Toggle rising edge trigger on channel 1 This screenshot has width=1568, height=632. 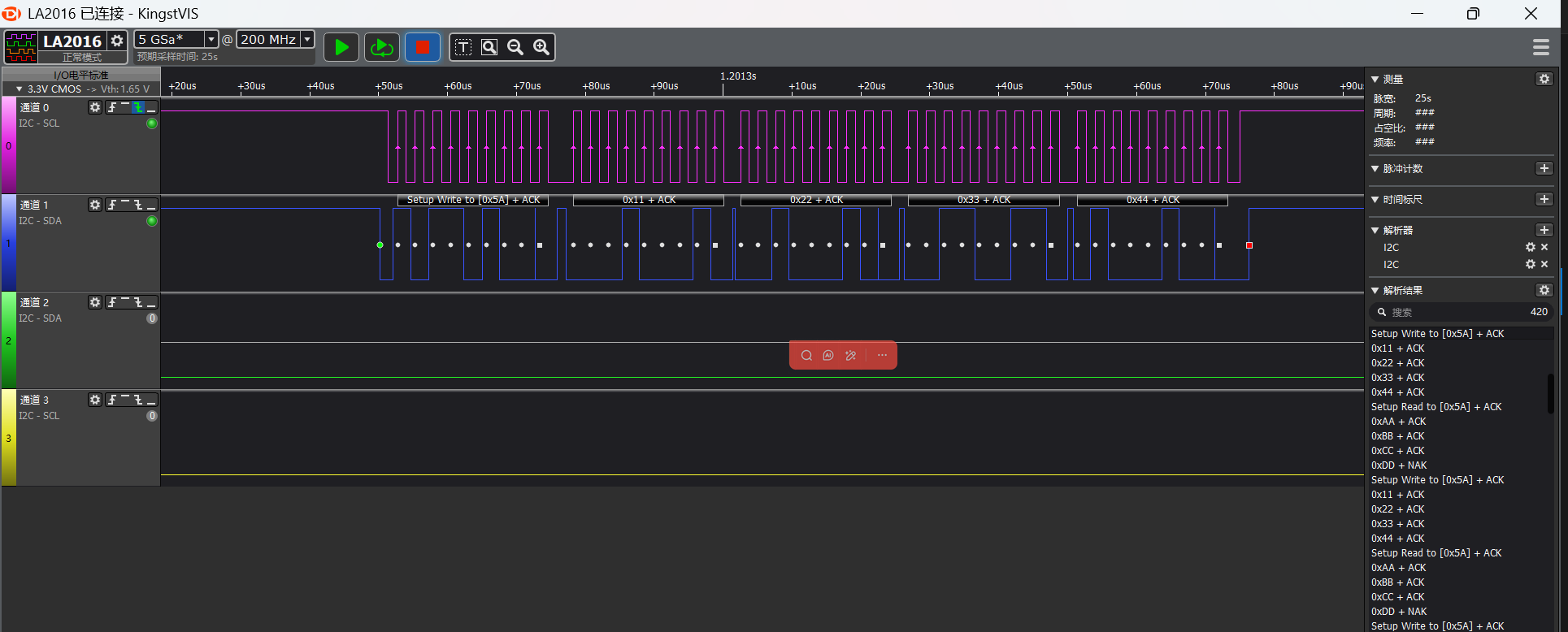click(x=112, y=205)
